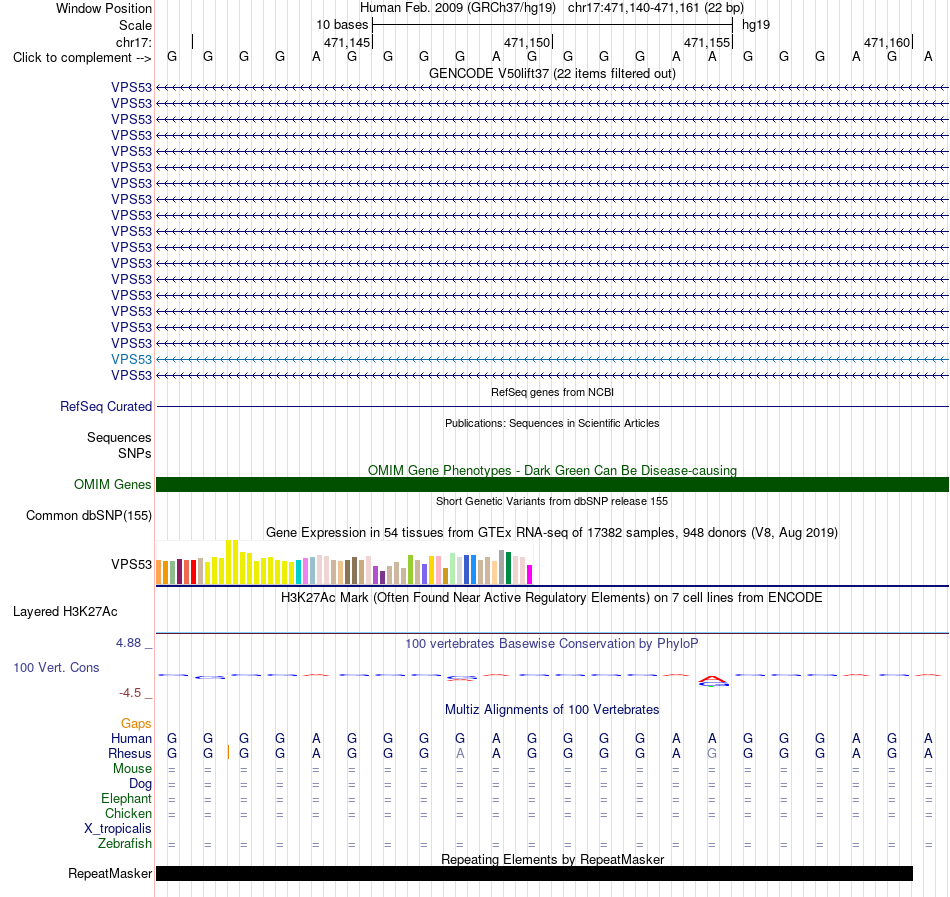The image size is (950, 897).
Task: Click the Human Feb. 2009 (GRCh37/hg19) title
Action: point(457,8)
